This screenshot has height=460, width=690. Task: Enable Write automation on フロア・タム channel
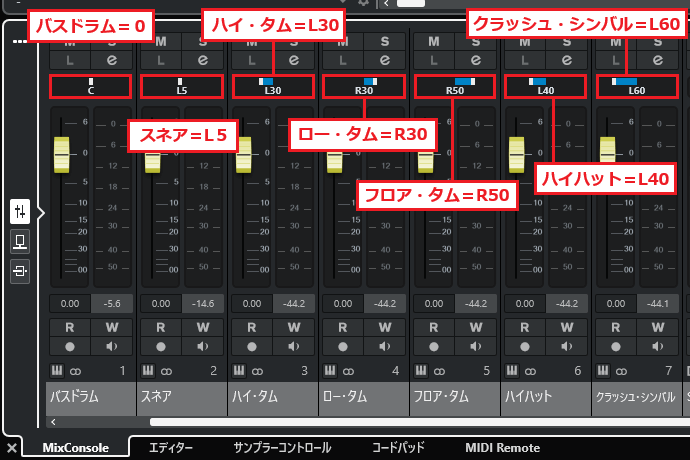[x=476, y=327]
